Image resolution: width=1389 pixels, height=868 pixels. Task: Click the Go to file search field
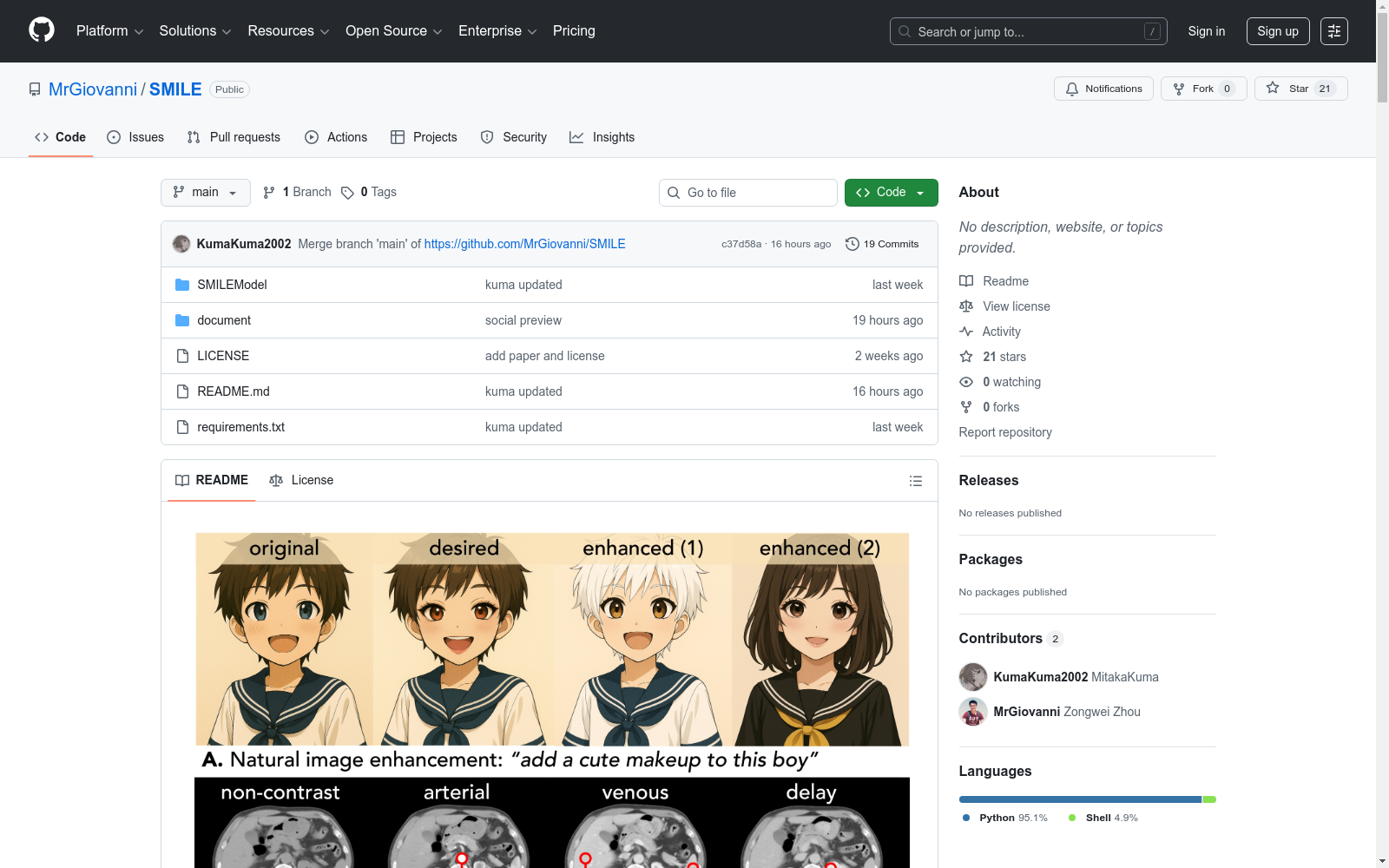click(x=748, y=193)
